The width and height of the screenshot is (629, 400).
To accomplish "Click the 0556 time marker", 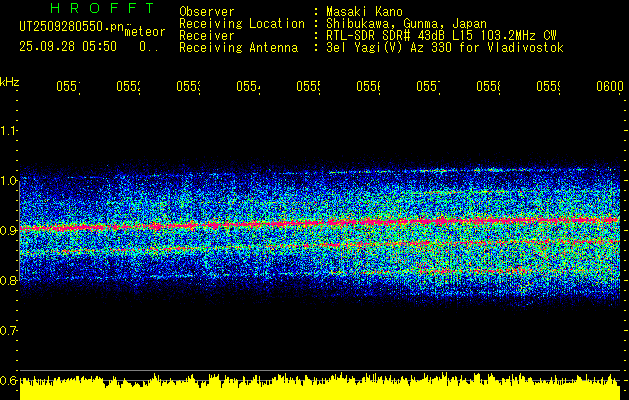I will pos(369,86).
